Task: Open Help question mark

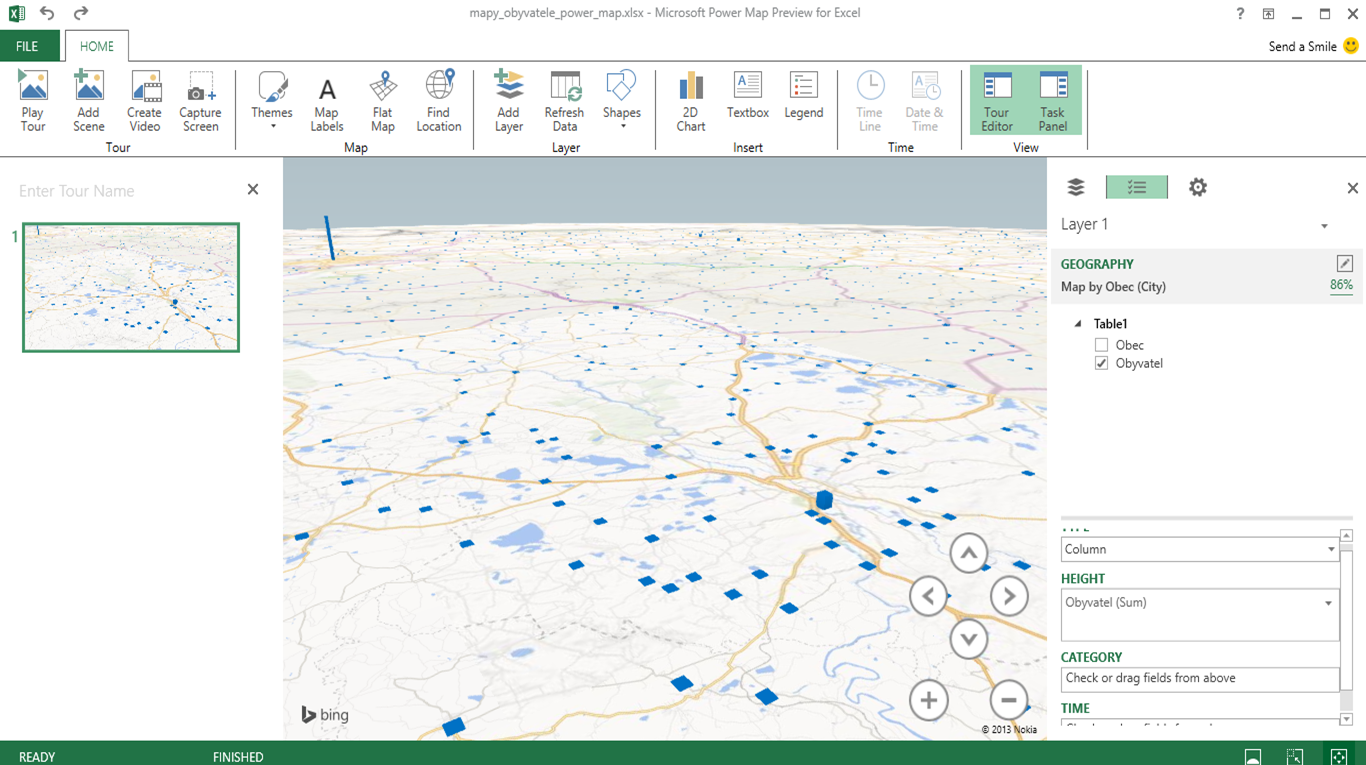Action: tap(1240, 13)
